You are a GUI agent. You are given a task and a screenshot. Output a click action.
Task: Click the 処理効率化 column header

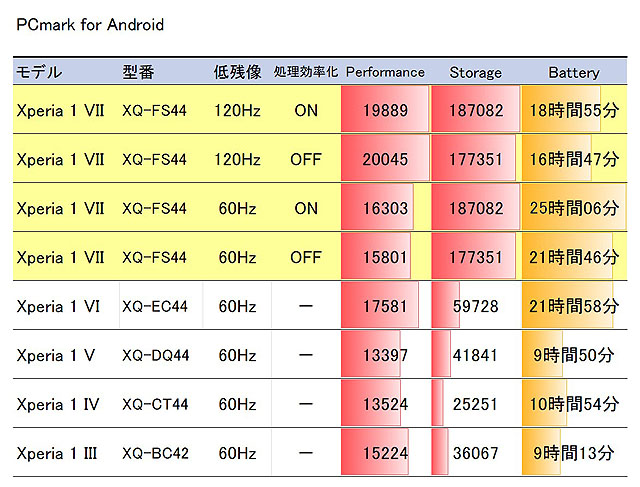[306, 72]
